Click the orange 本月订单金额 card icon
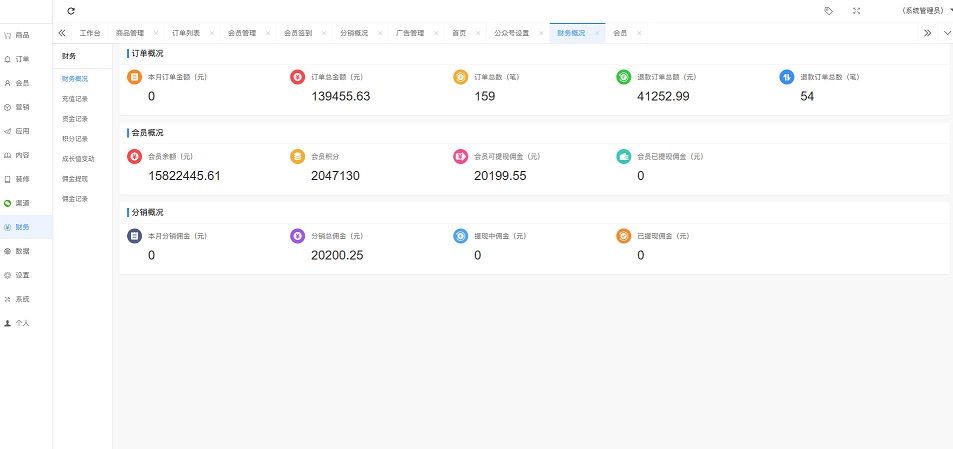Screen dimensions: 953x449 coord(134,77)
